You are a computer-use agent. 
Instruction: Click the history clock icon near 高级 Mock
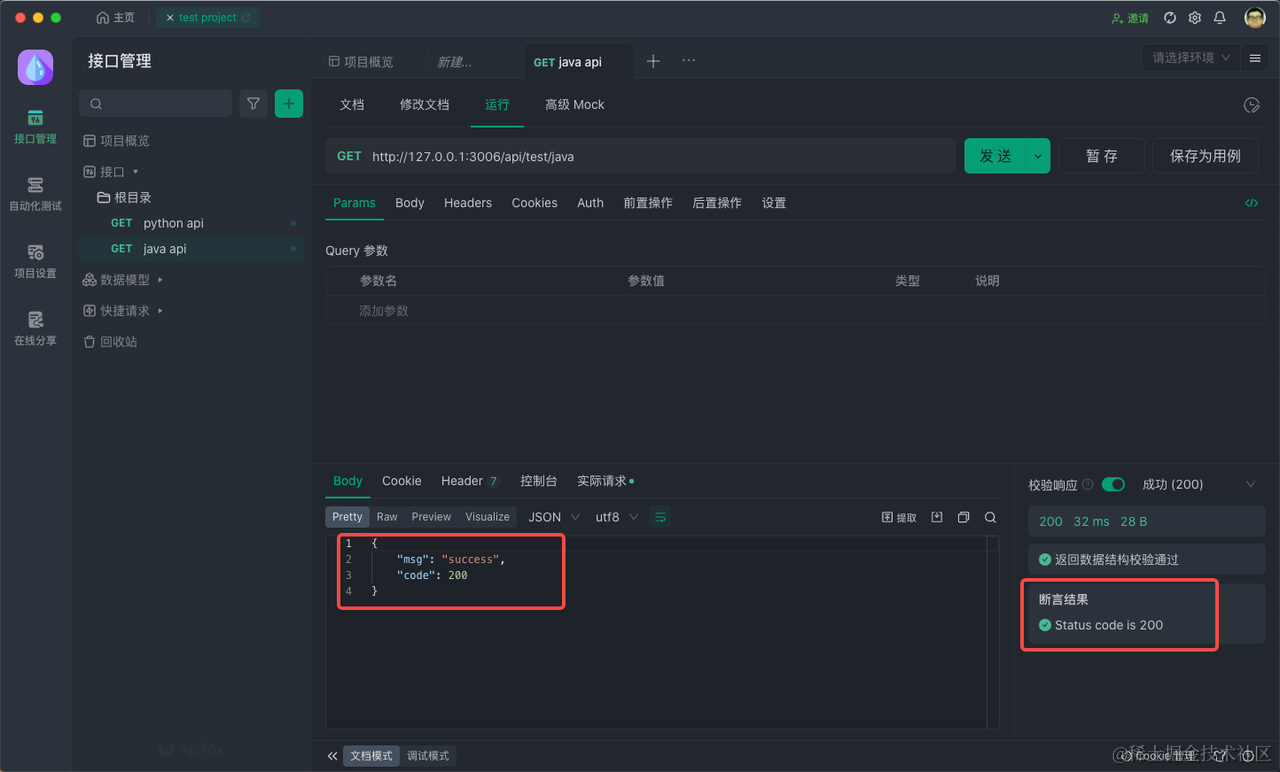click(1251, 105)
